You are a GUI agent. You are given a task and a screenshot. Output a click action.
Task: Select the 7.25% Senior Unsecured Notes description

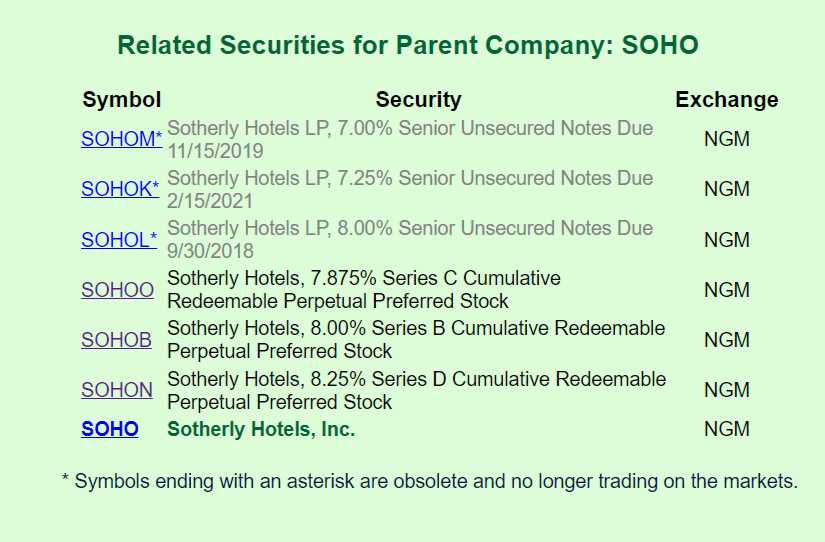click(410, 189)
